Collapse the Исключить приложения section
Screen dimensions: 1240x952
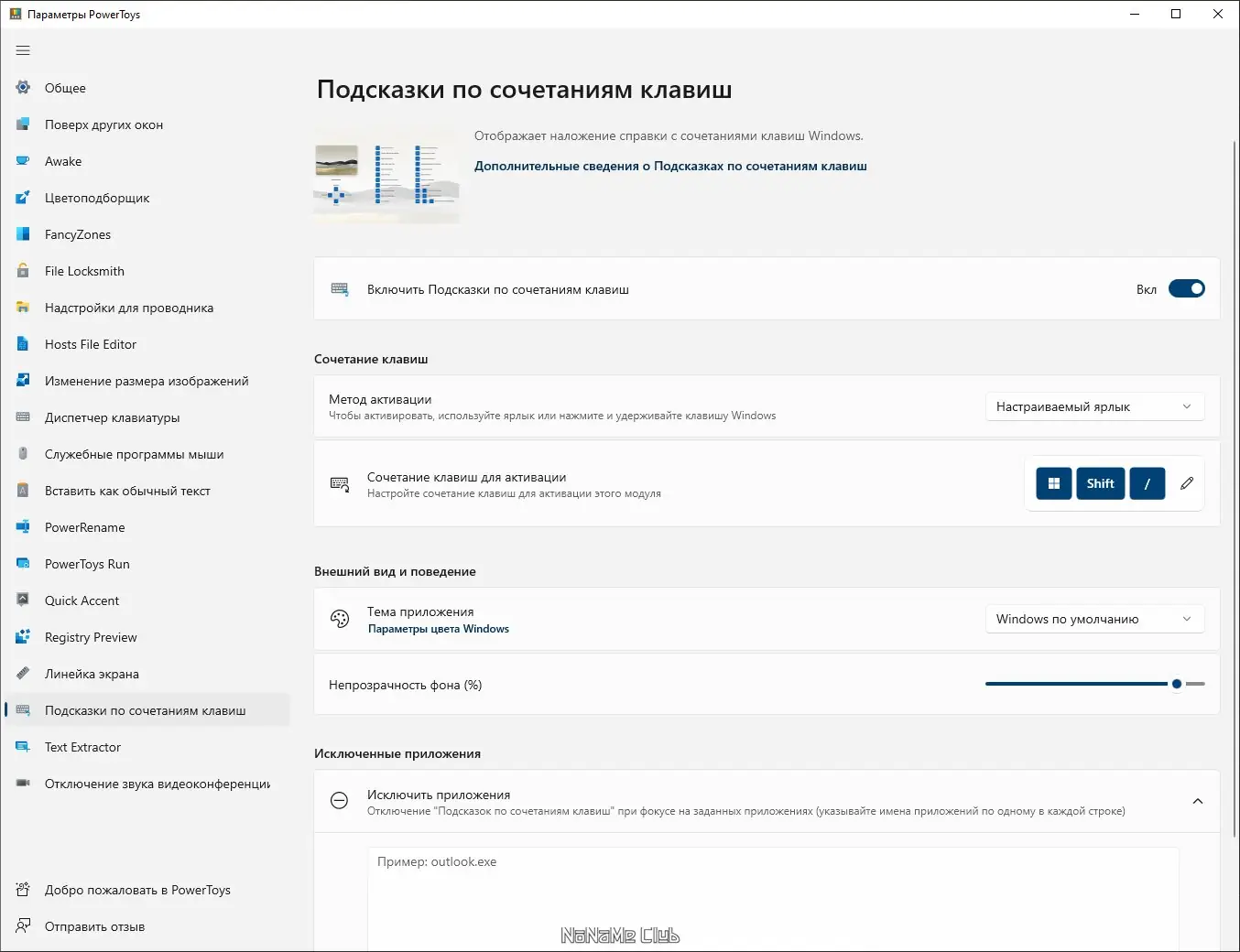pos(1198,800)
